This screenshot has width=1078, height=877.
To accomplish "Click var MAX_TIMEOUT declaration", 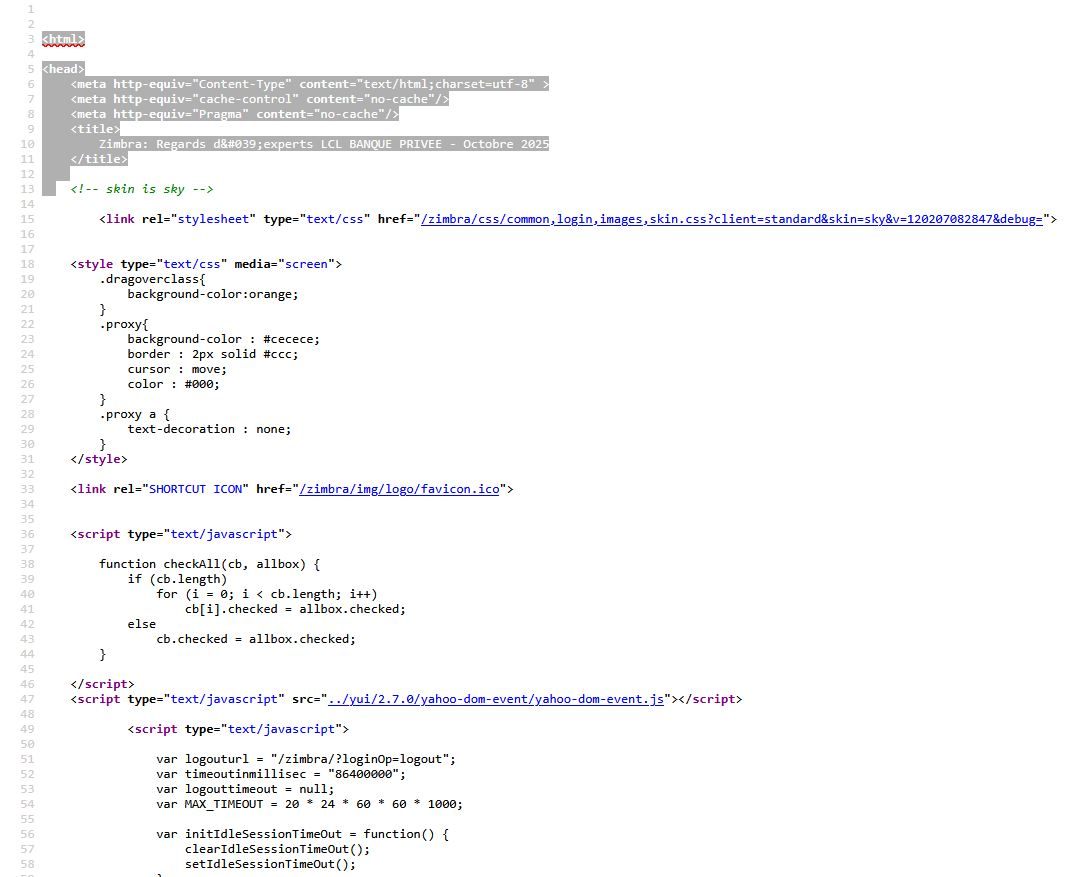I will click(309, 804).
